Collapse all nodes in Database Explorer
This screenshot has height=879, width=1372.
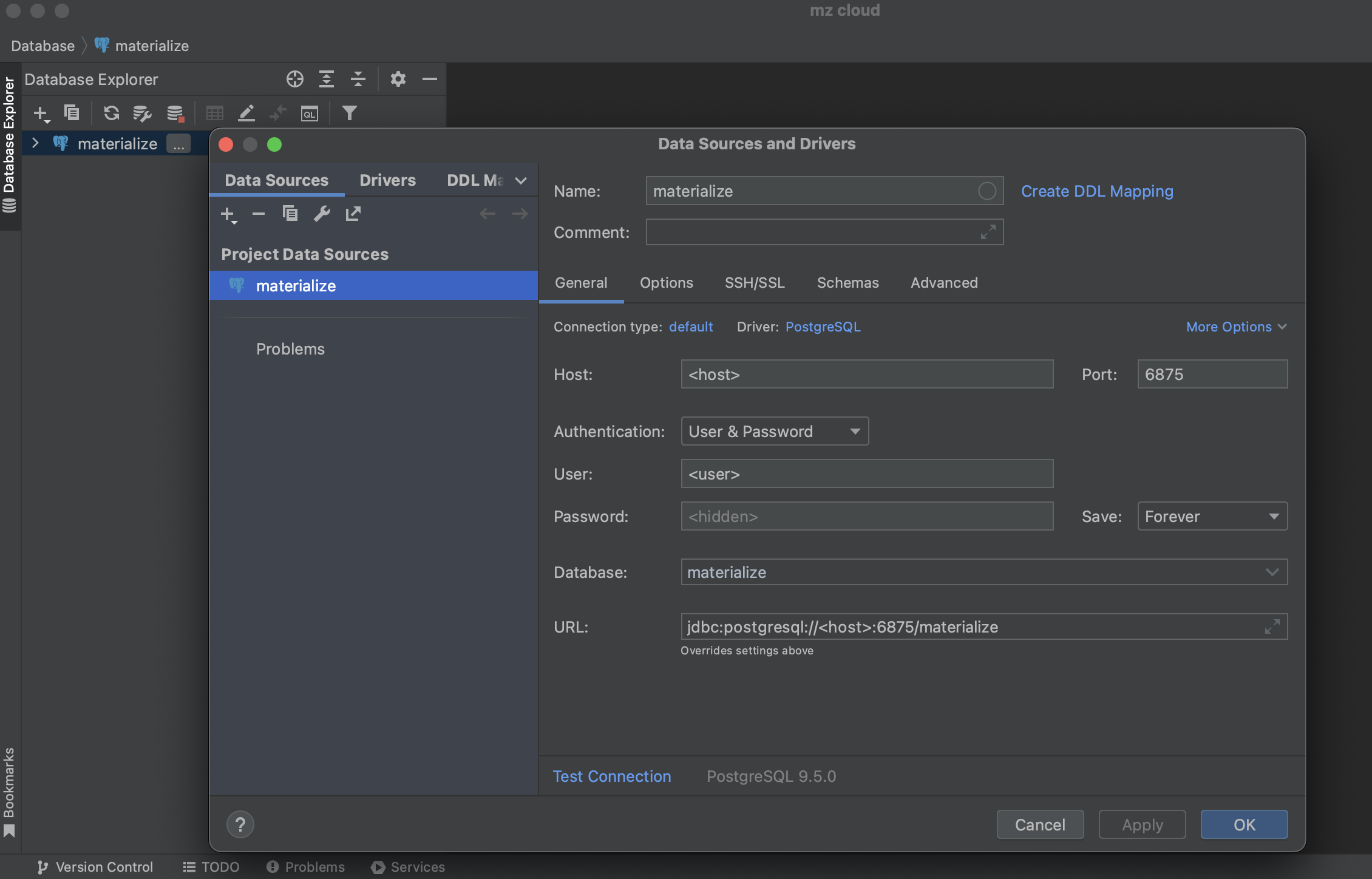point(358,79)
